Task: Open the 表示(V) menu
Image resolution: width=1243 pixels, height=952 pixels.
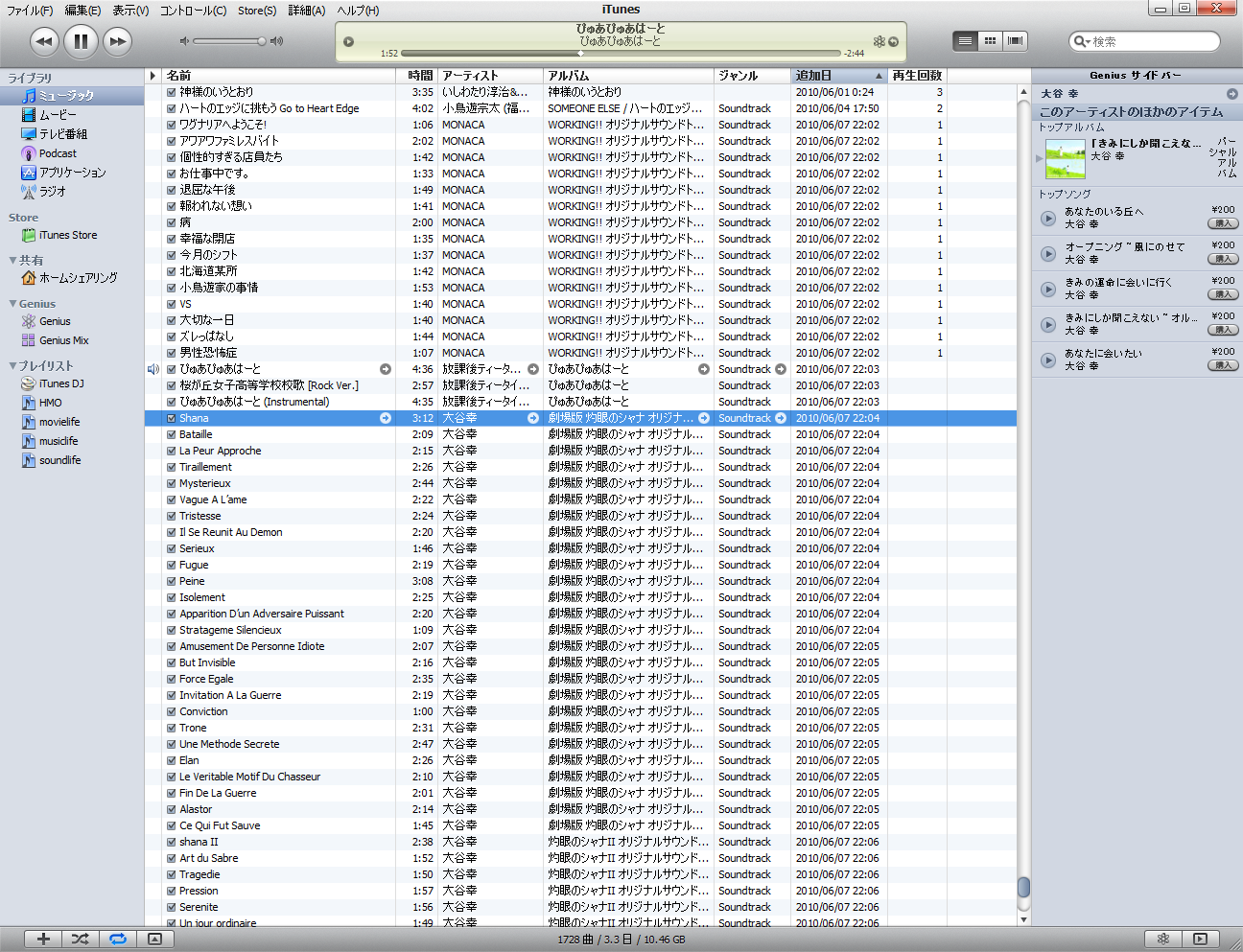Action: coord(130,11)
